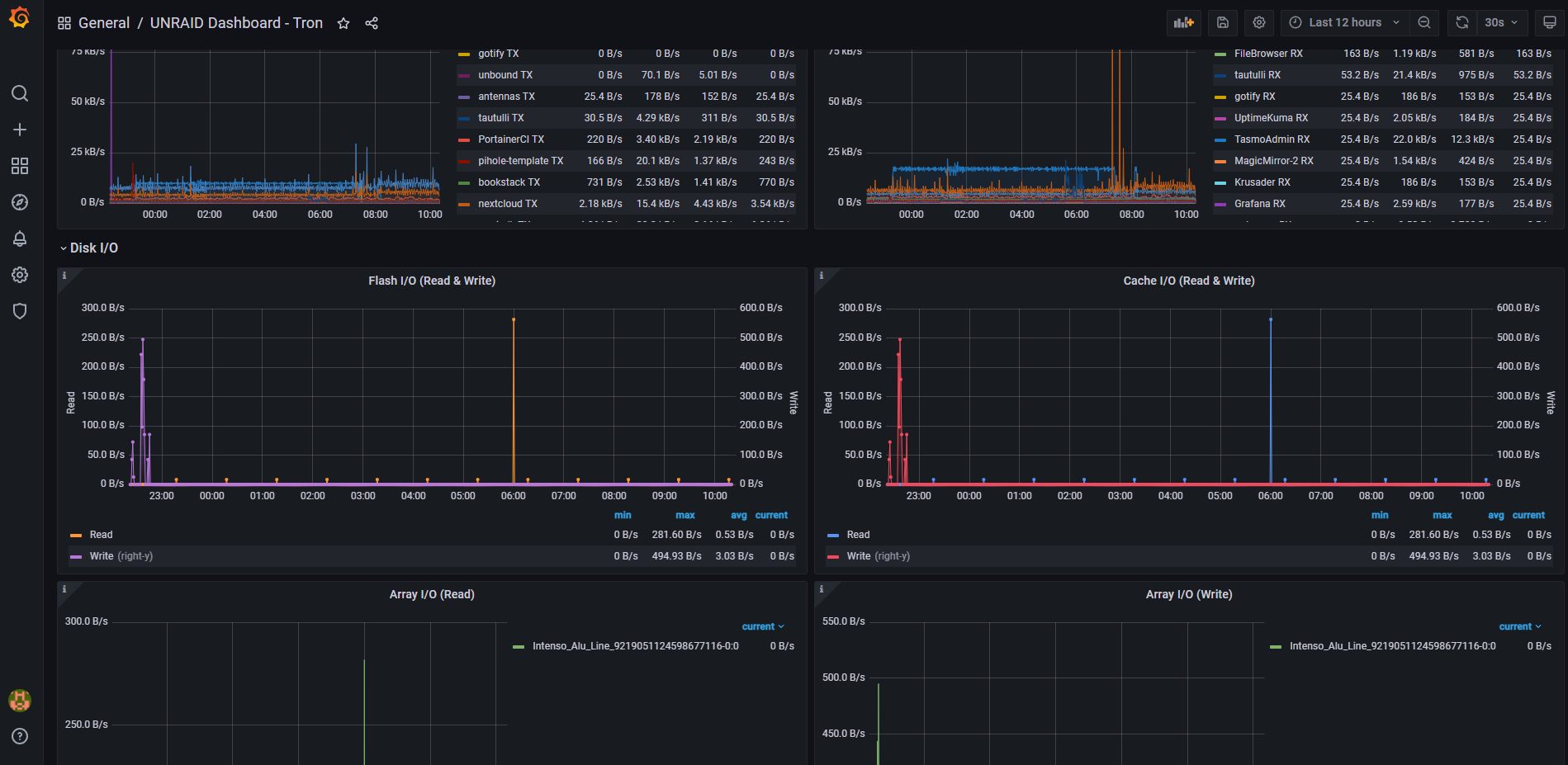Image resolution: width=1568 pixels, height=765 pixels.
Task: Toggle tautulli TX legend entry
Action: tap(500, 118)
